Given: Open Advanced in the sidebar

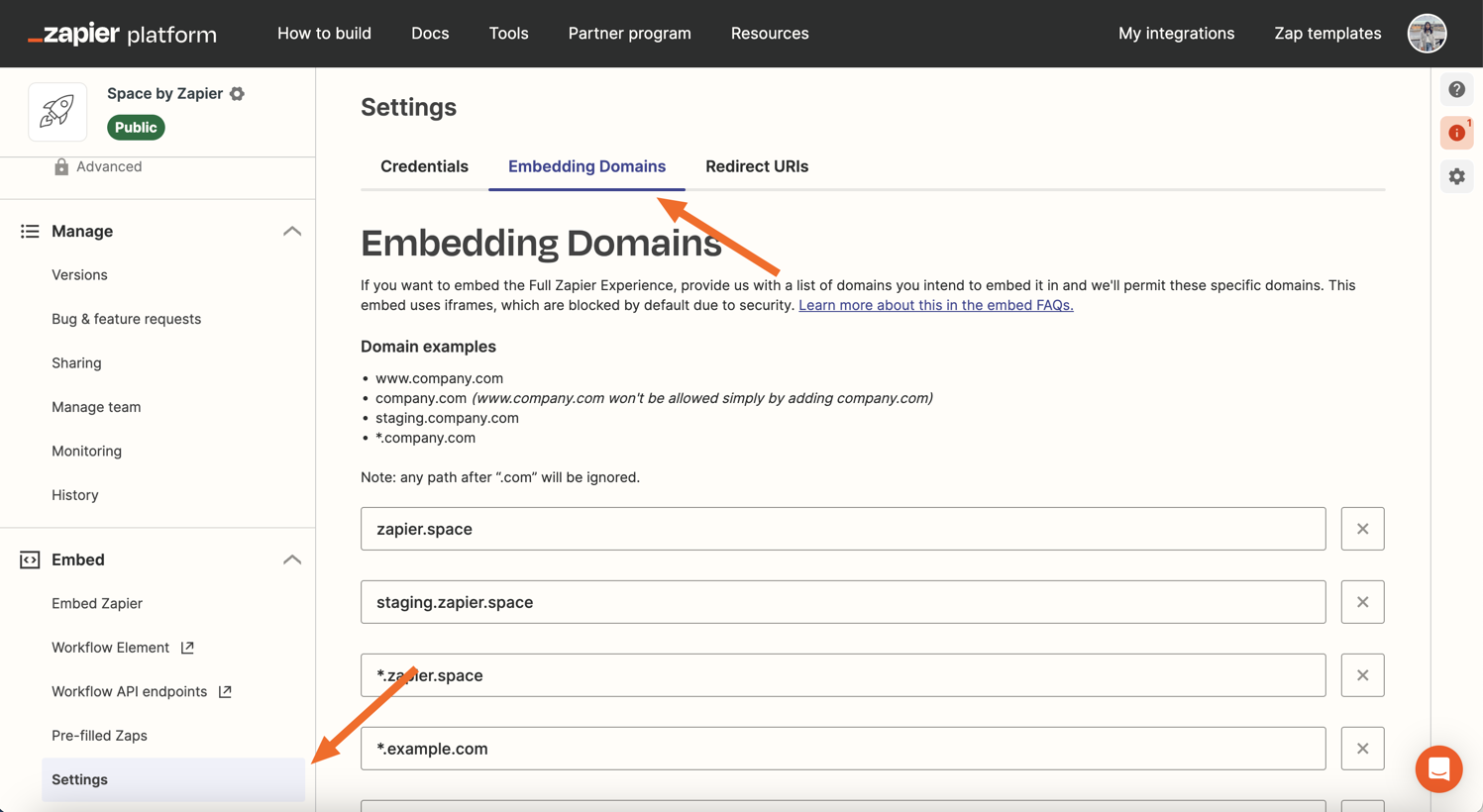Looking at the screenshot, I should [x=109, y=166].
